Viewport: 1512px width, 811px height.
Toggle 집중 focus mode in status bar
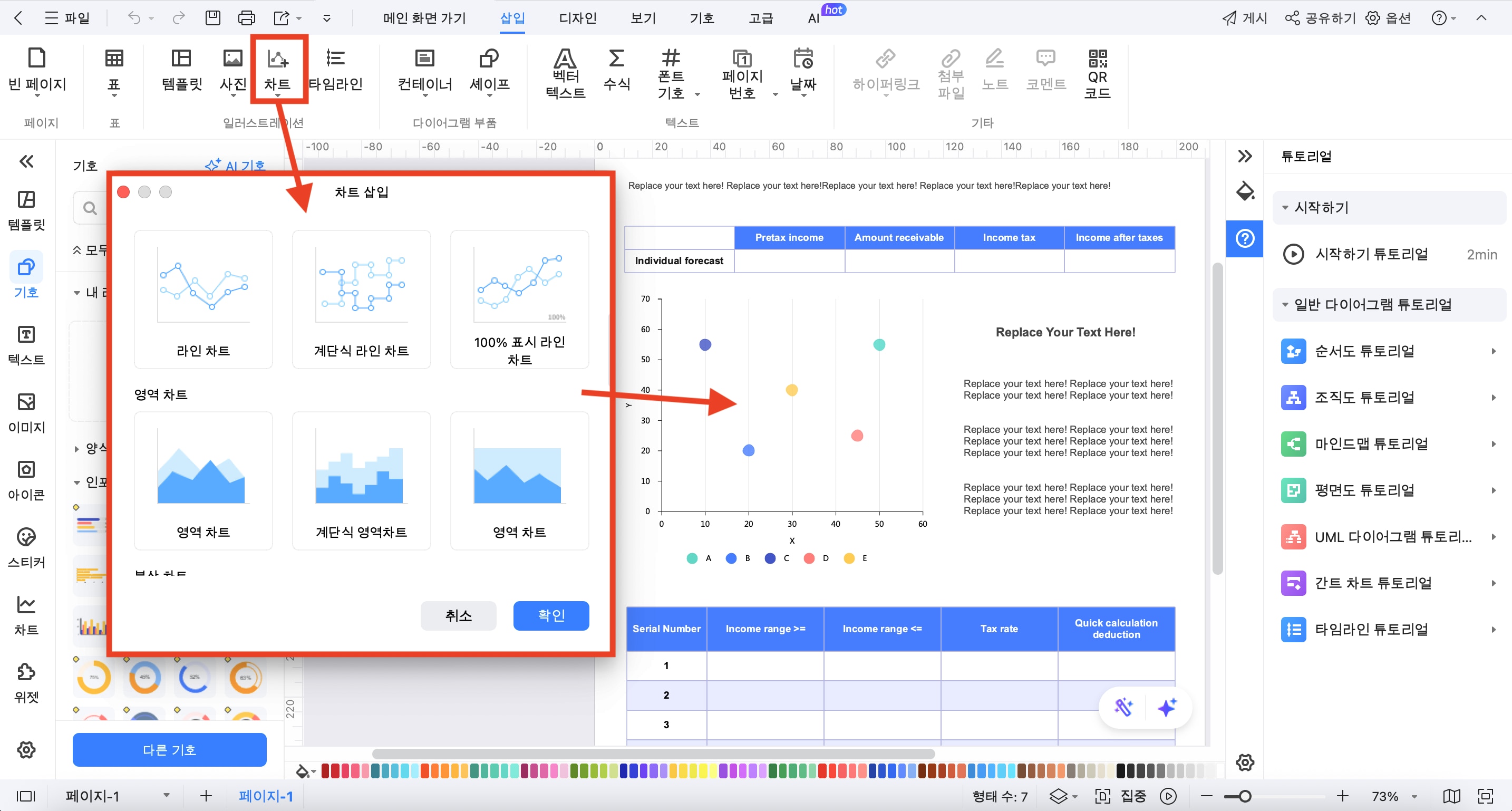coord(1132,796)
